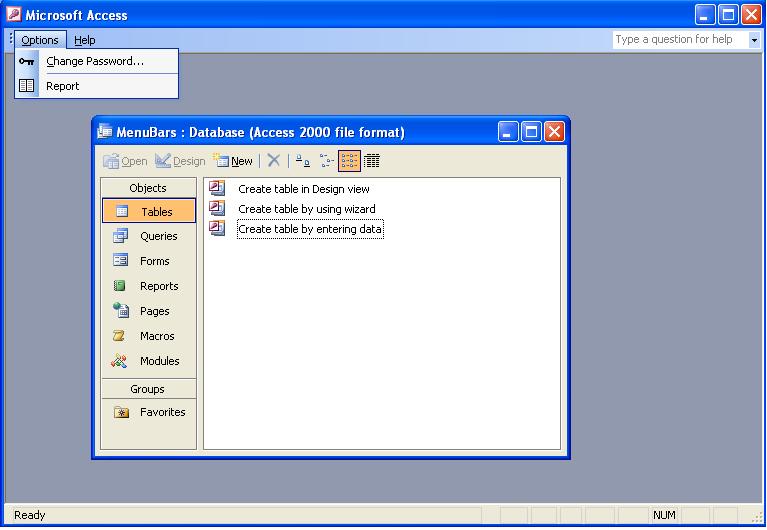Select Create table by entering data

click(x=310, y=229)
